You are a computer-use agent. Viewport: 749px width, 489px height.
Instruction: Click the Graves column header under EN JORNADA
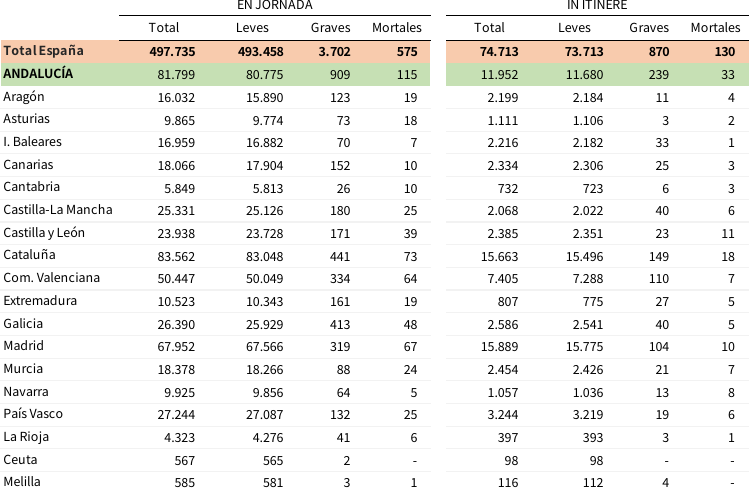click(330, 28)
